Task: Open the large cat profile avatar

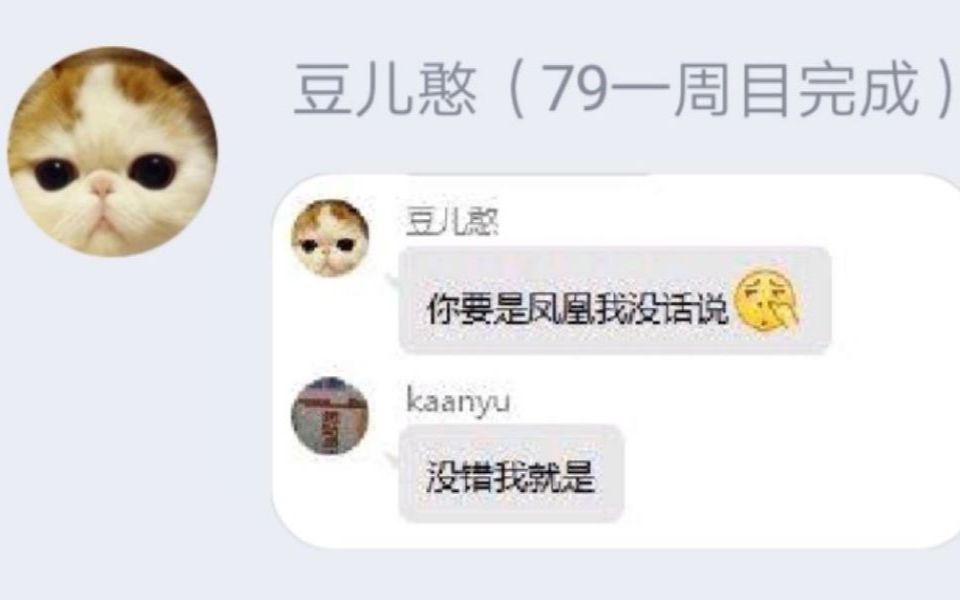Action: tap(112, 151)
